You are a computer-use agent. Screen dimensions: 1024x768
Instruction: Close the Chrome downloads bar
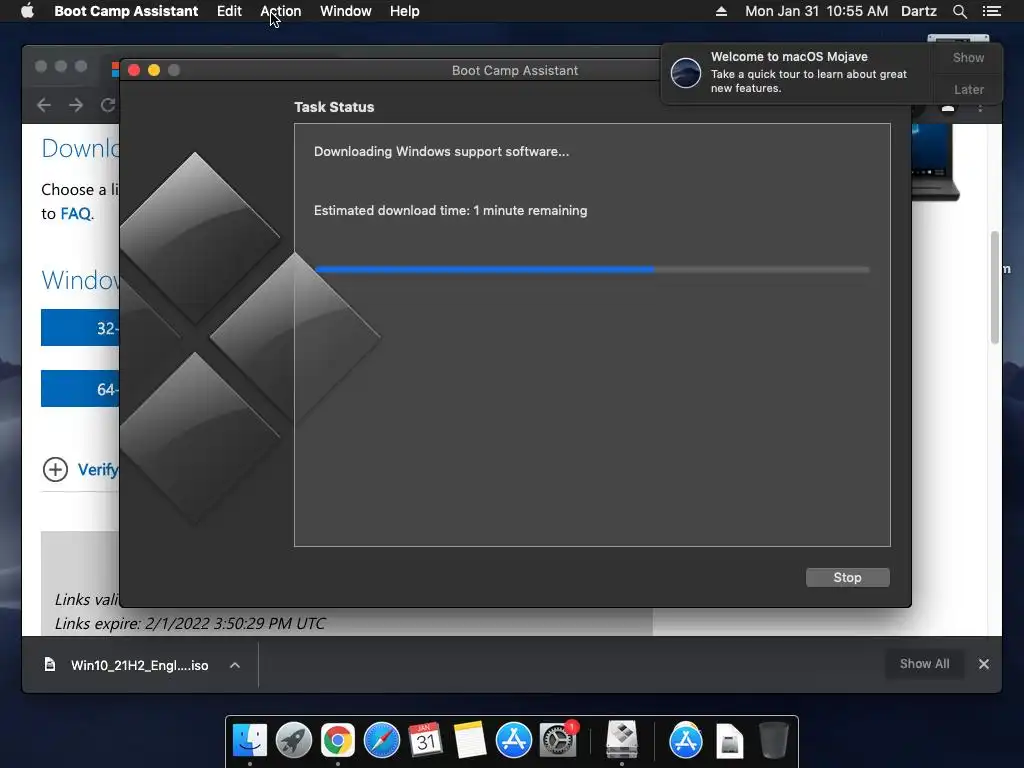coord(984,664)
